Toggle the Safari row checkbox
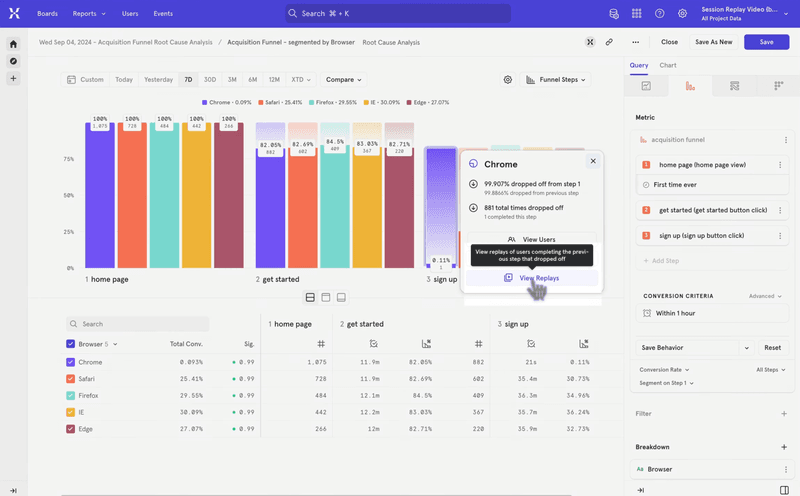This screenshot has height=496, width=800. point(70,379)
